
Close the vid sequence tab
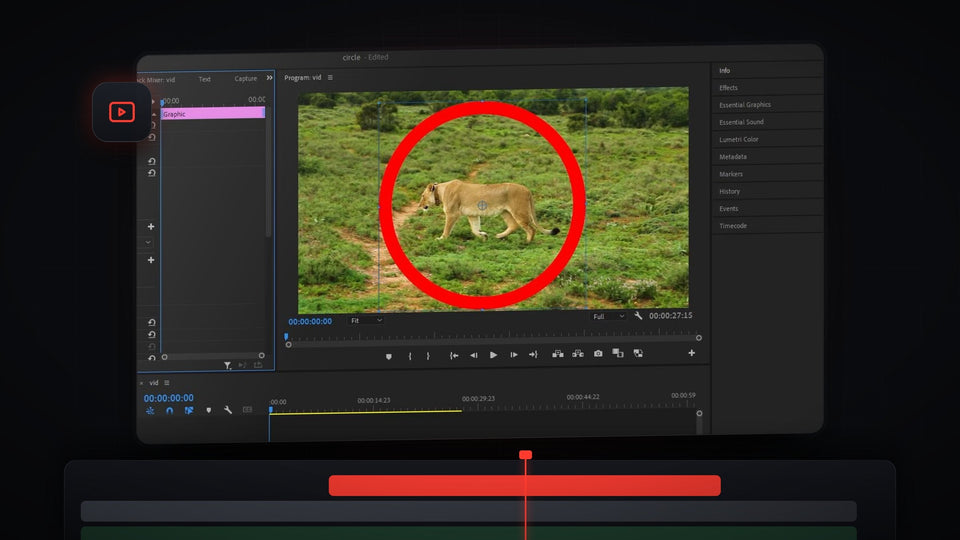tap(141, 383)
